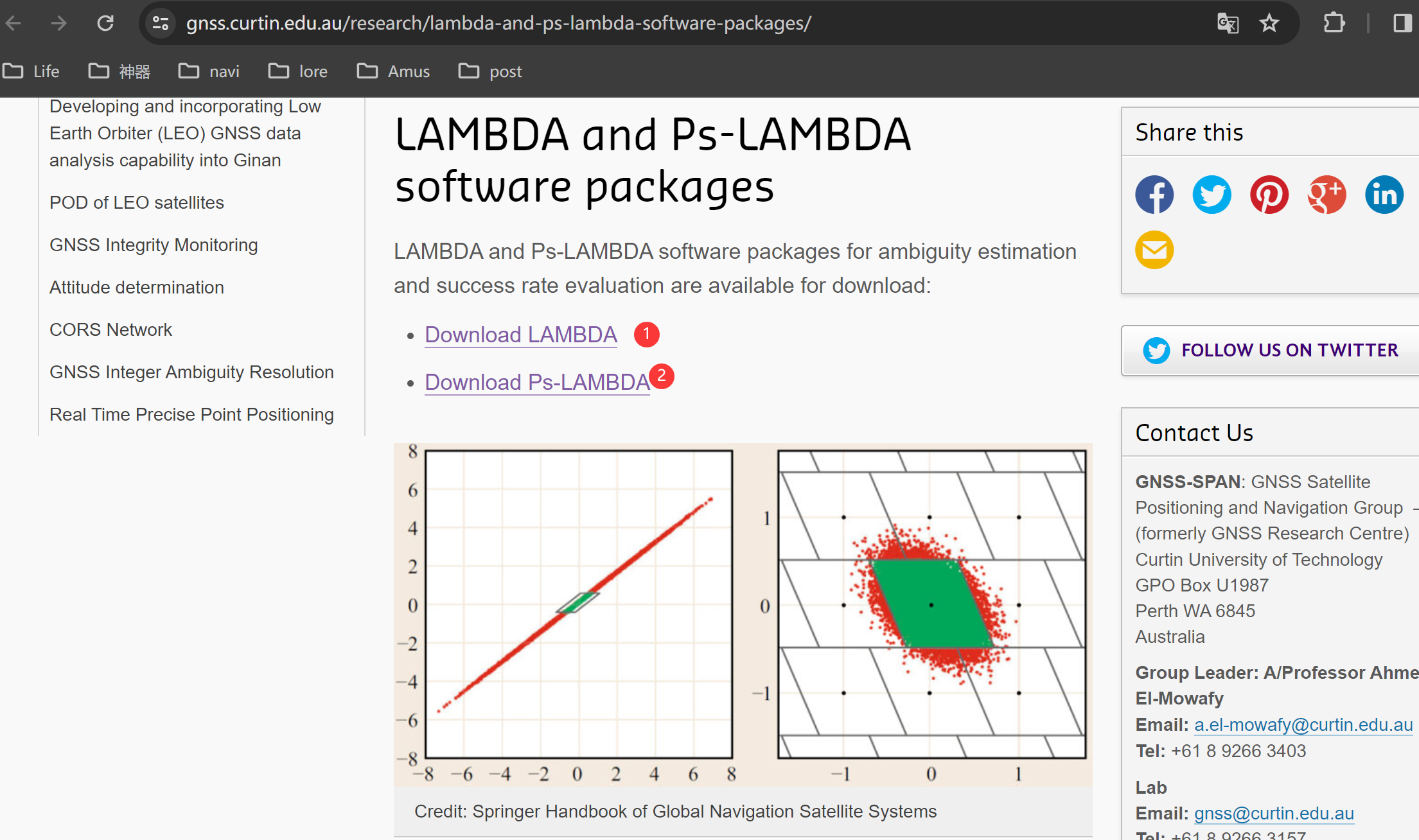1419x840 pixels.
Task: Open the extensions puzzle icon
Action: (x=1334, y=24)
